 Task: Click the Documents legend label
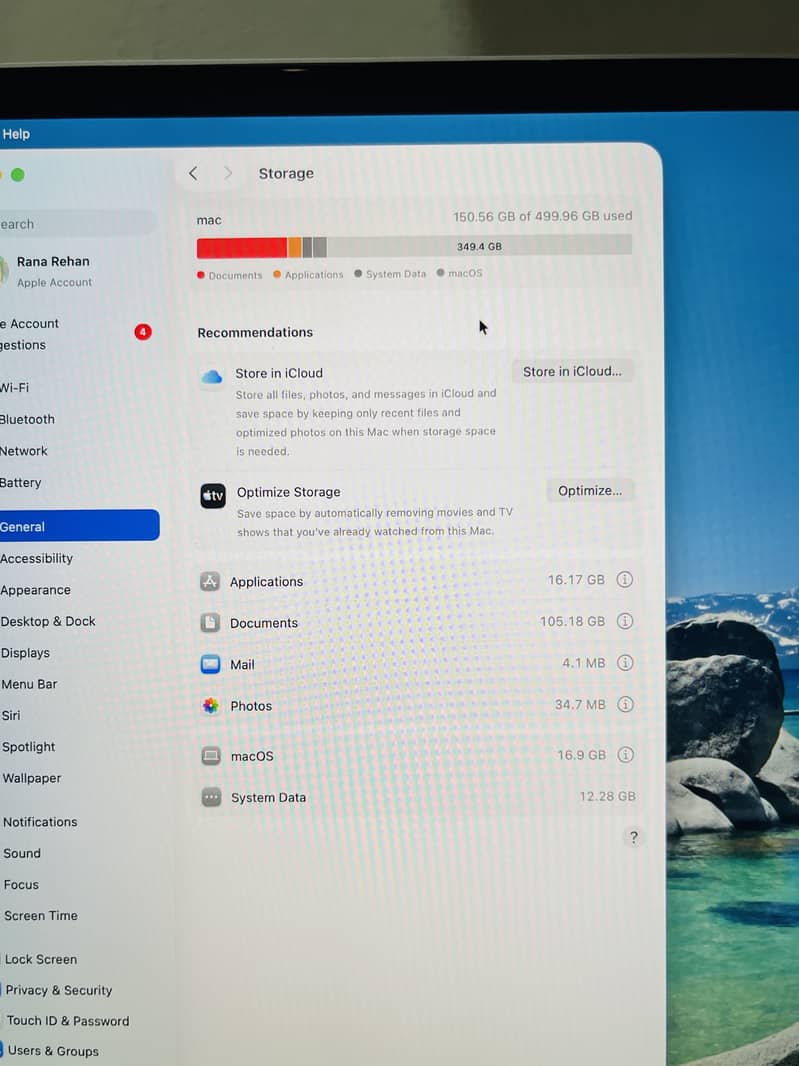click(235, 275)
